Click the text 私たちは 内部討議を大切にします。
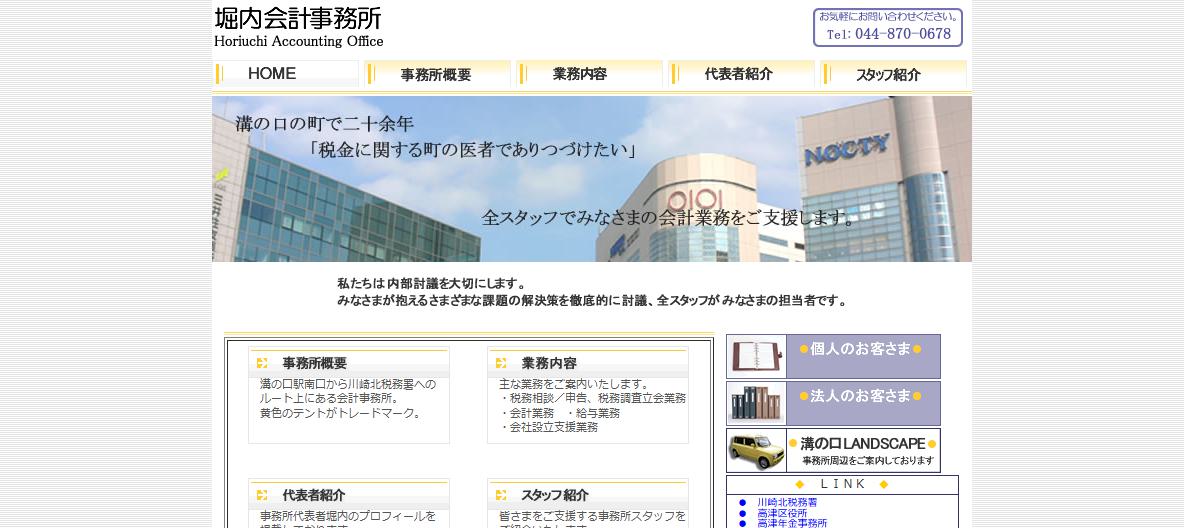Viewport: 1184px width, 528px height. pyautogui.click(x=432, y=284)
